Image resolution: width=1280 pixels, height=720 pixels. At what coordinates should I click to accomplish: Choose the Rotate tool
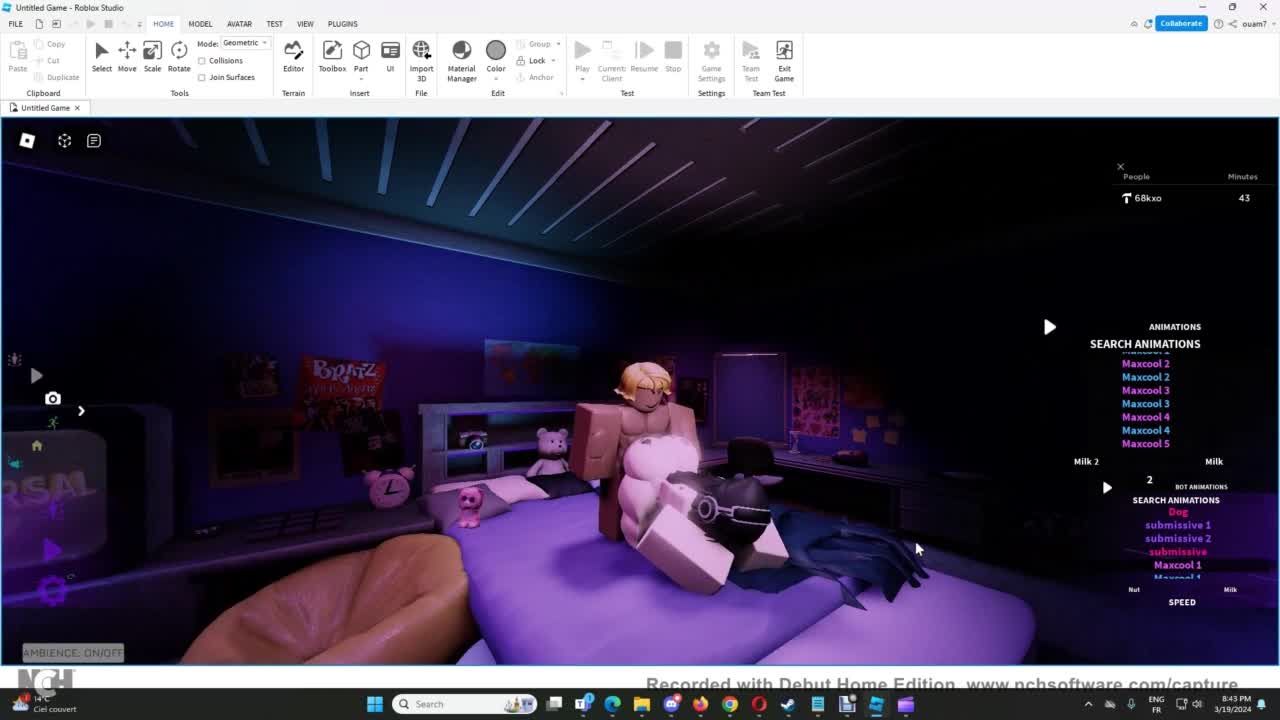pyautogui.click(x=179, y=56)
